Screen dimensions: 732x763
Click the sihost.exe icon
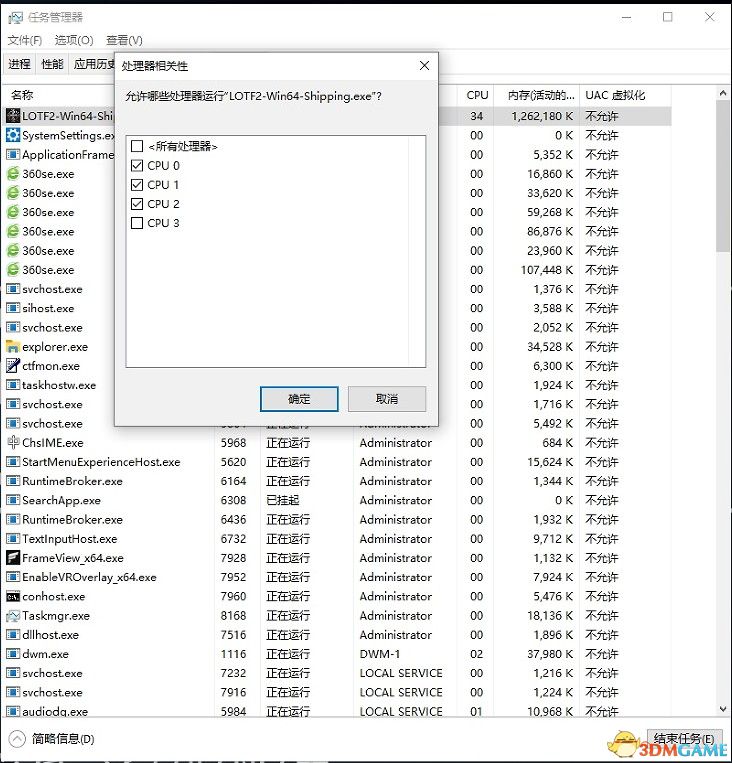pos(13,308)
